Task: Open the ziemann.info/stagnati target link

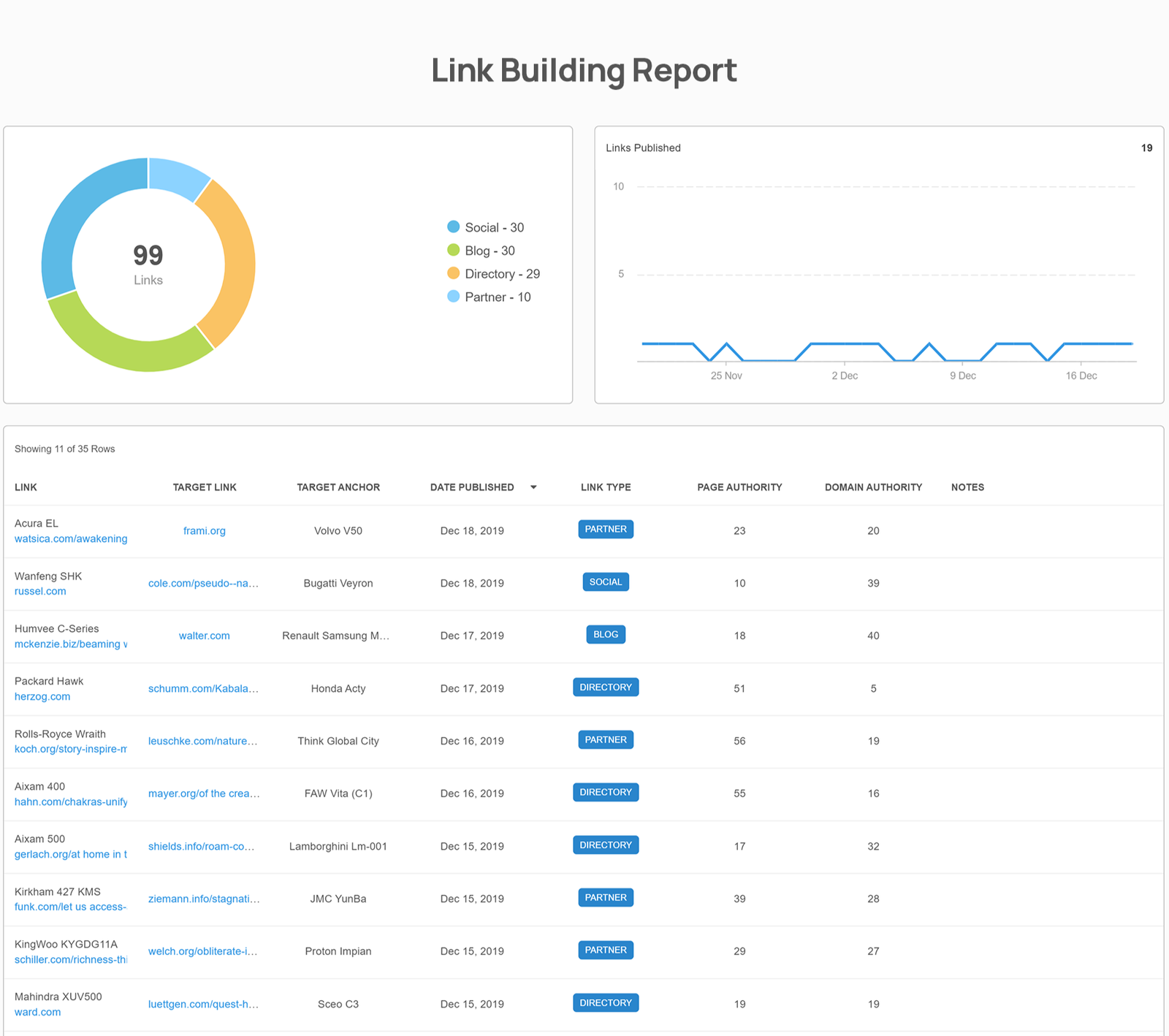Action: click(205, 899)
